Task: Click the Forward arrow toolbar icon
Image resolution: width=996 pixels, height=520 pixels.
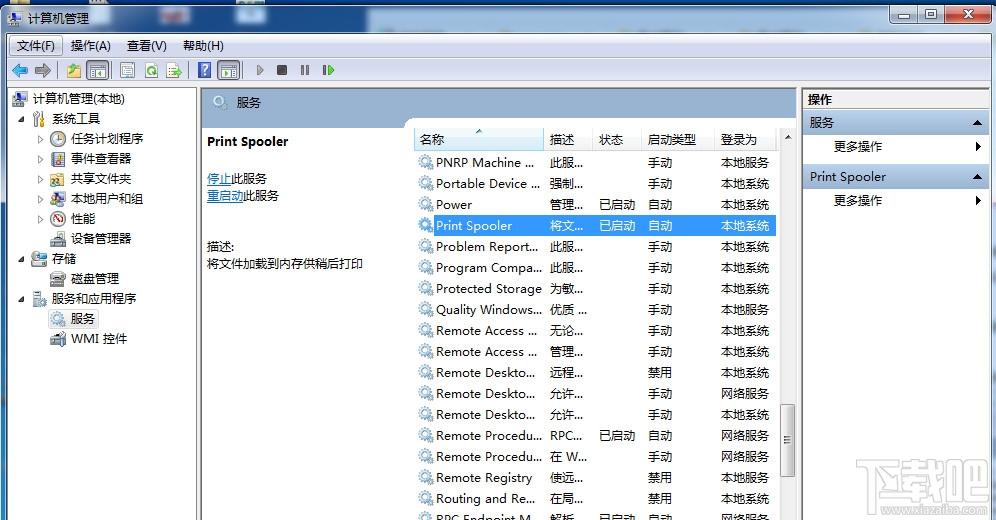Action: [x=43, y=70]
